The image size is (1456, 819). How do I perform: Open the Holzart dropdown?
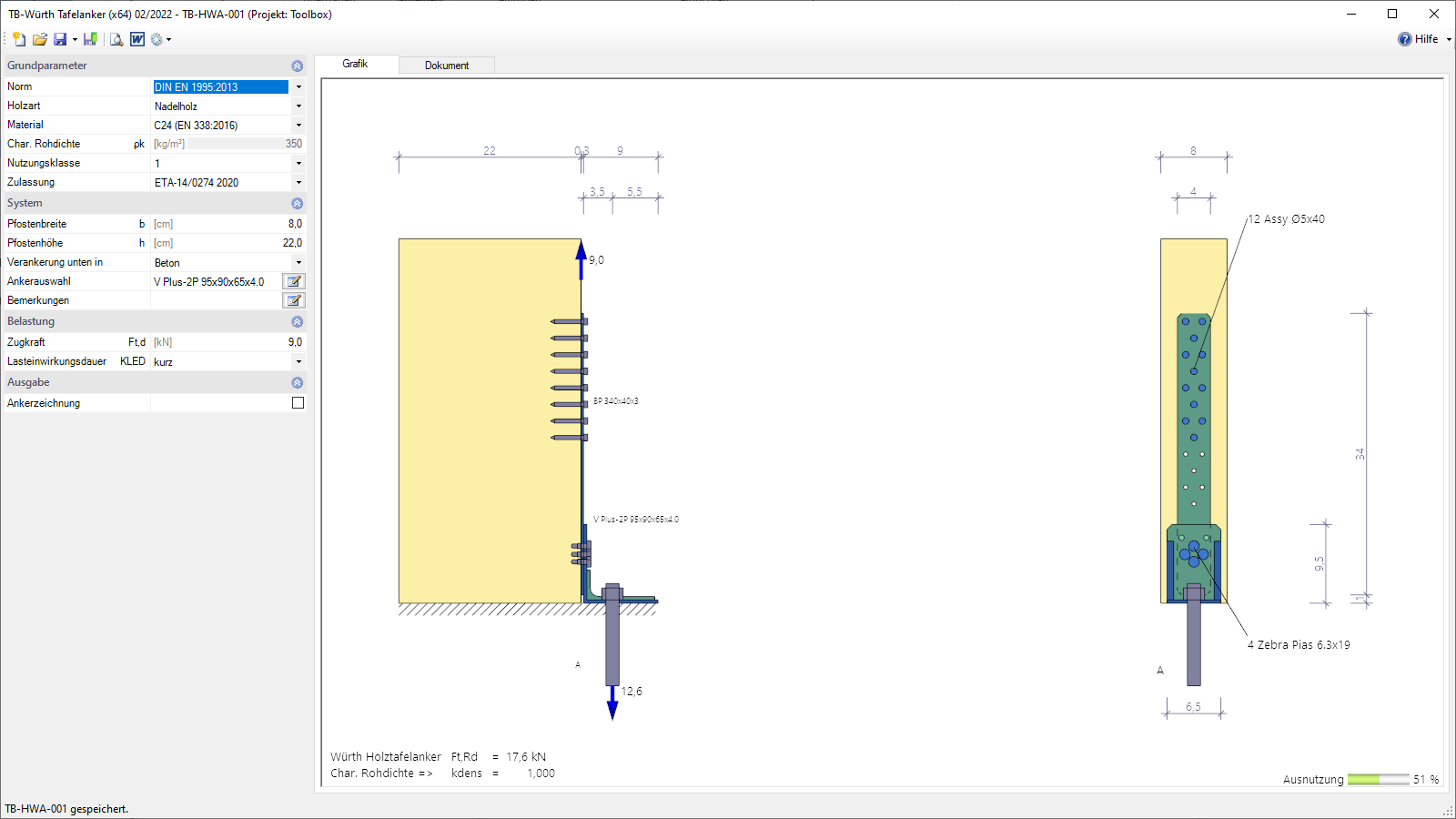click(298, 106)
